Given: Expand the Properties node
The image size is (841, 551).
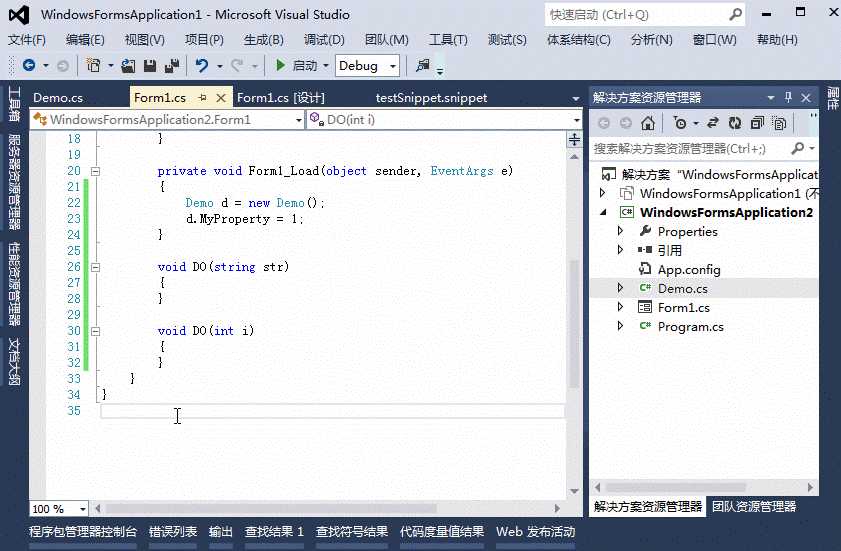Looking at the screenshot, I should point(621,231).
